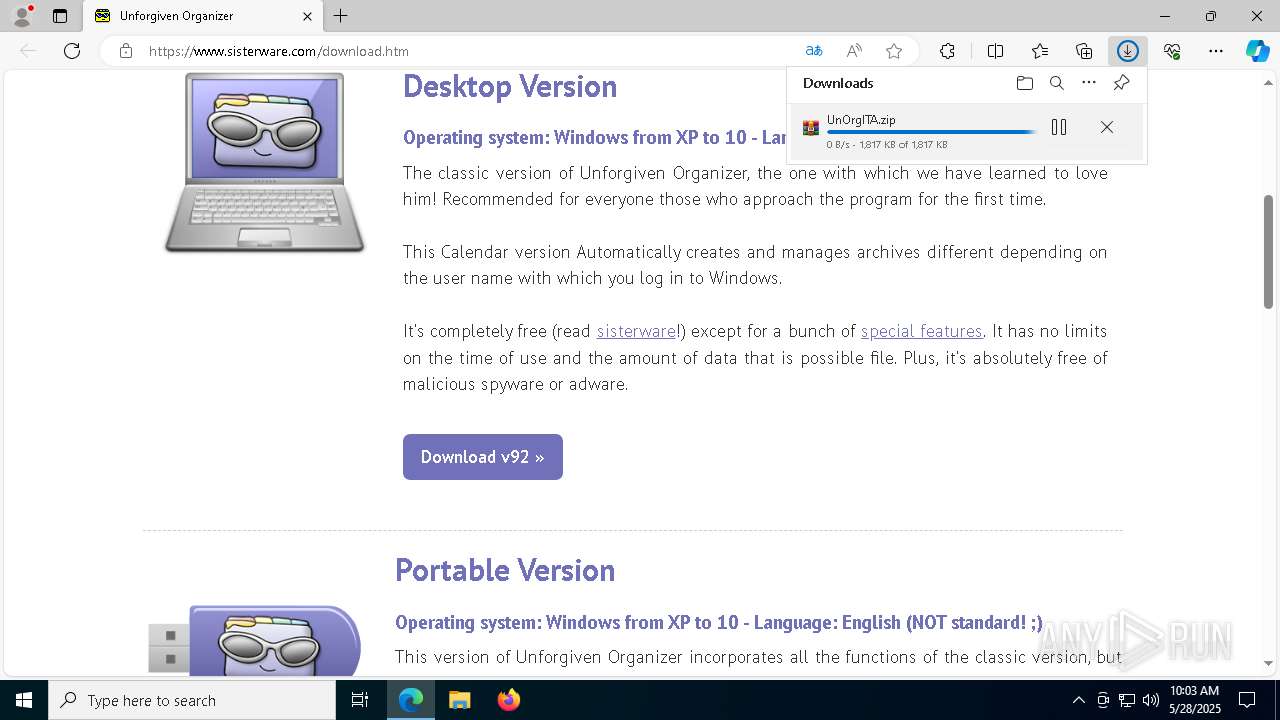The image size is (1280, 720).
Task: Open volume control in system tray
Action: click(1151, 700)
